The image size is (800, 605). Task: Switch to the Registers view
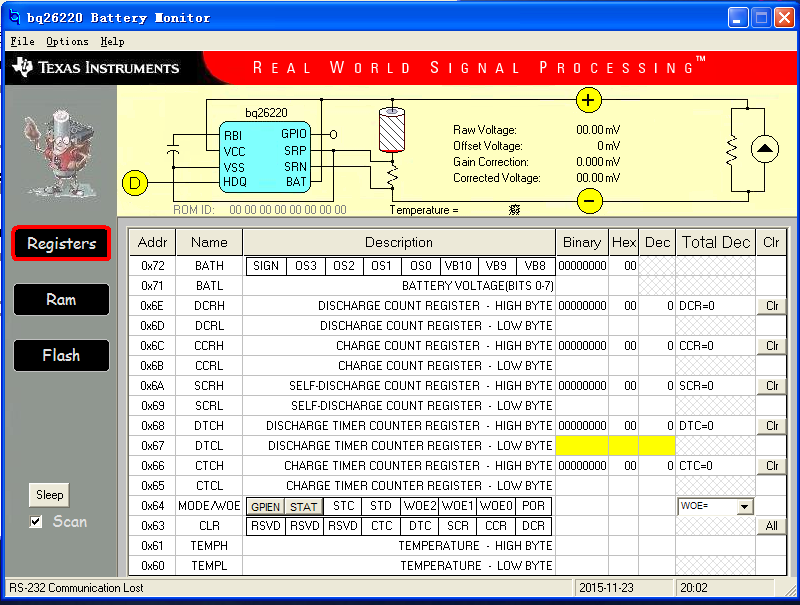pyautogui.click(x=61, y=243)
